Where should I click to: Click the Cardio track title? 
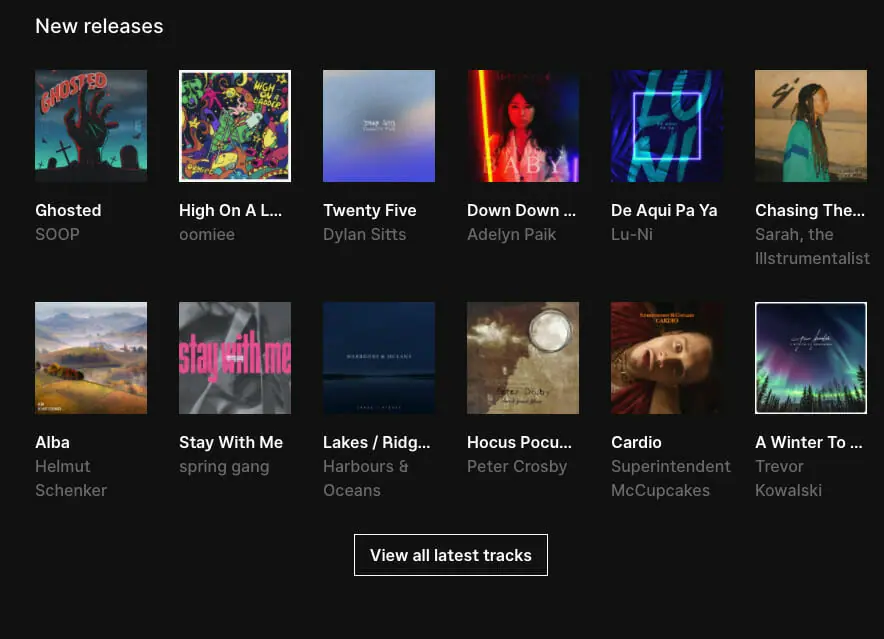[x=636, y=442]
